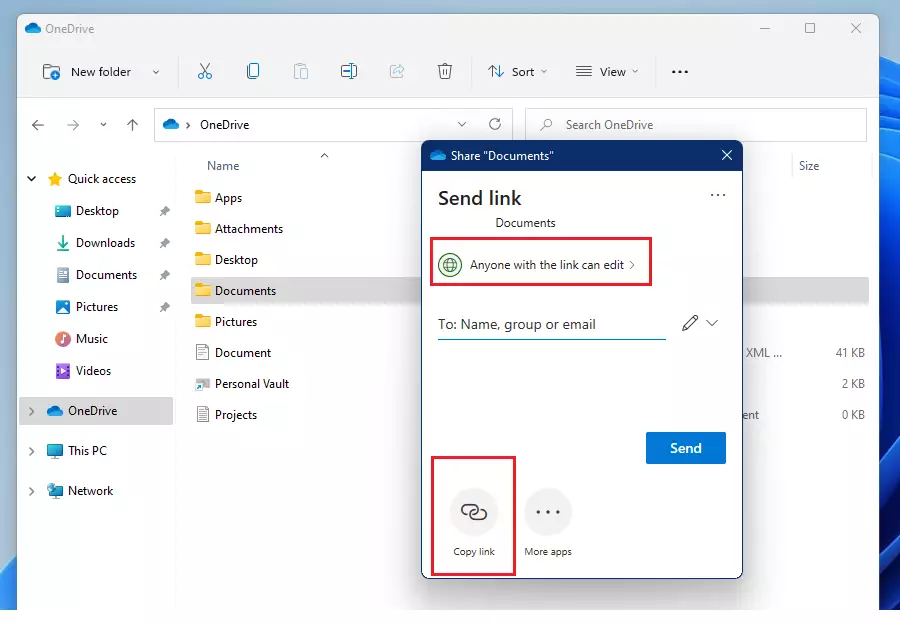Click the Rename icon in toolbar

pos(349,71)
